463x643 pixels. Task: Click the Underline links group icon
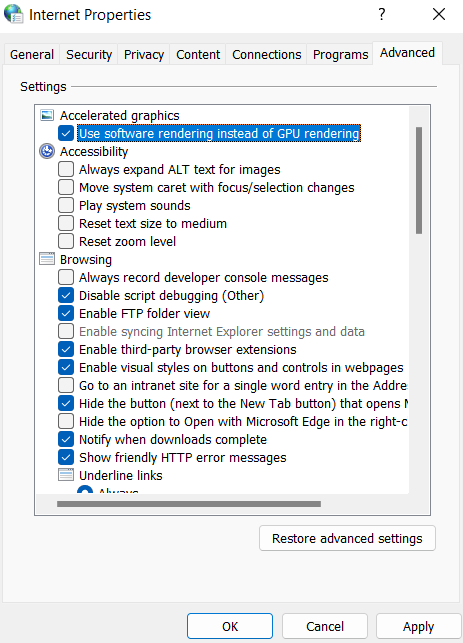coord(66,475)
